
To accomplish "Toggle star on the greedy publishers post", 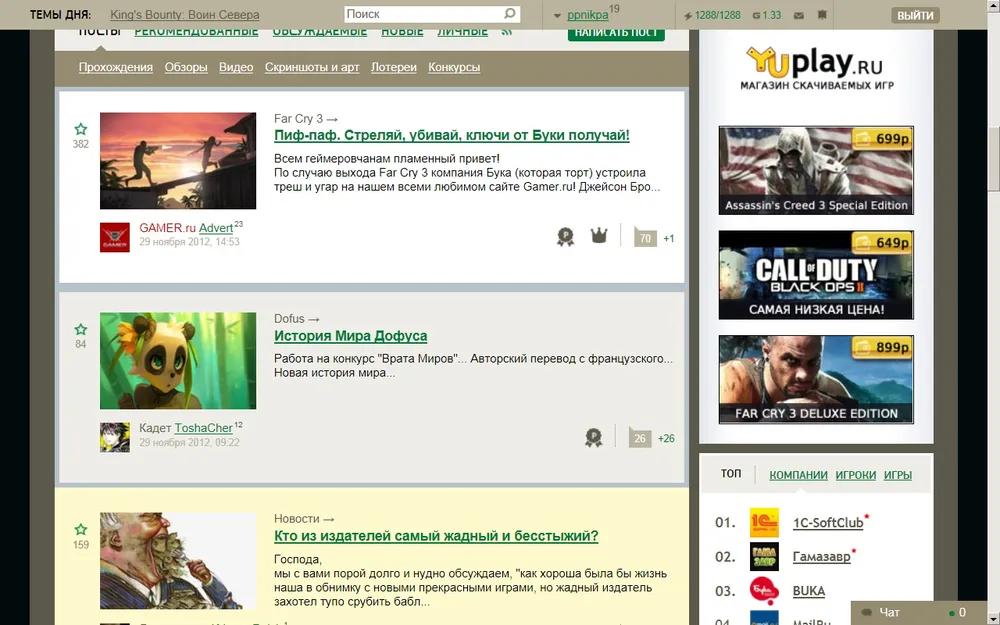I will (x=81, y=529).
